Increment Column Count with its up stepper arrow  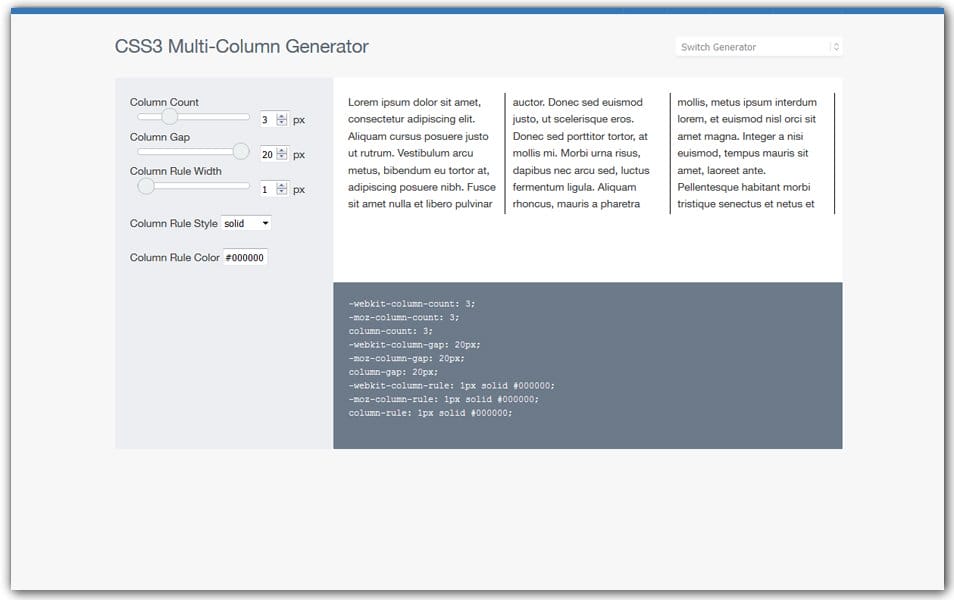(x=281, y=114)
